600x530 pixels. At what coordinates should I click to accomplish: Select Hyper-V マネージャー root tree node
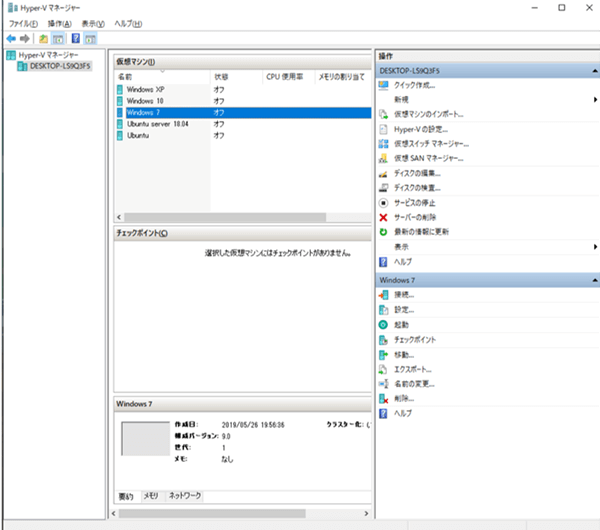coord(48,55)
